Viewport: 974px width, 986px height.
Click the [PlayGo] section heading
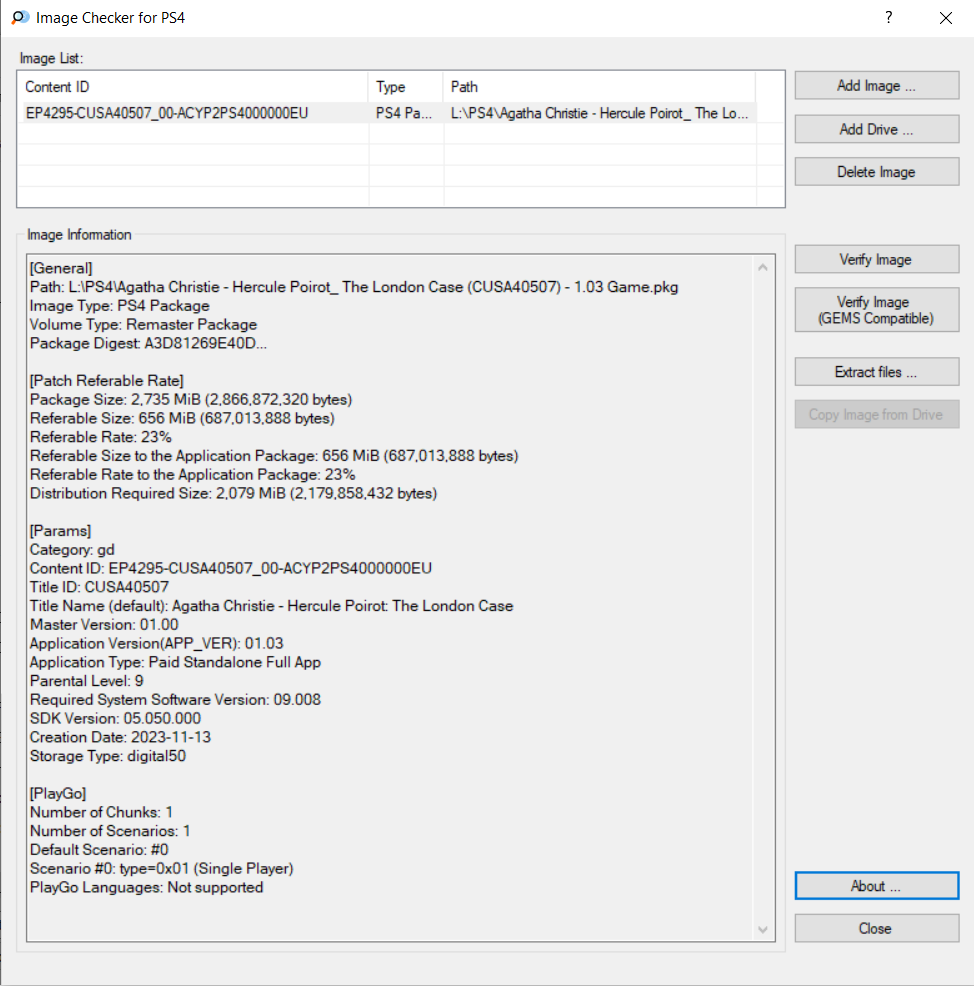(58, 794)
